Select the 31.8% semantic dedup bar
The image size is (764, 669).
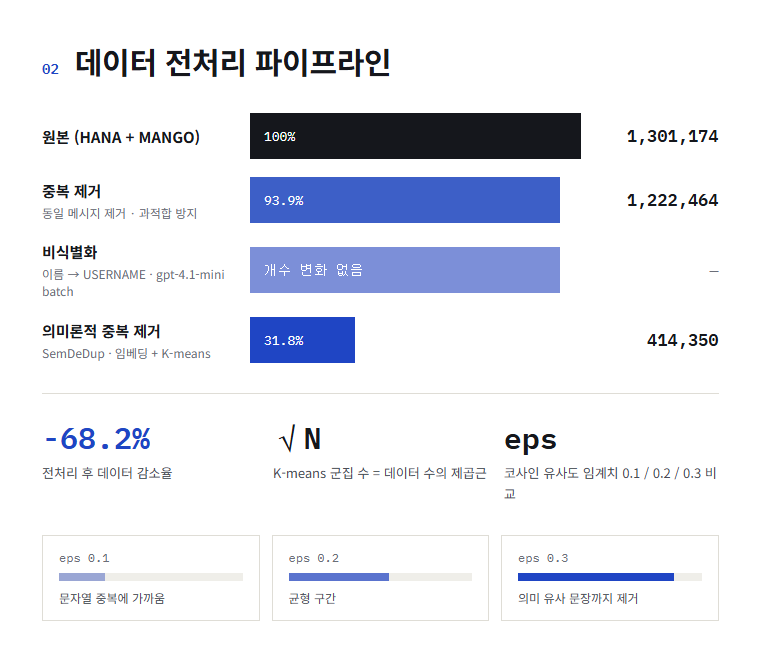coord(302,340)
